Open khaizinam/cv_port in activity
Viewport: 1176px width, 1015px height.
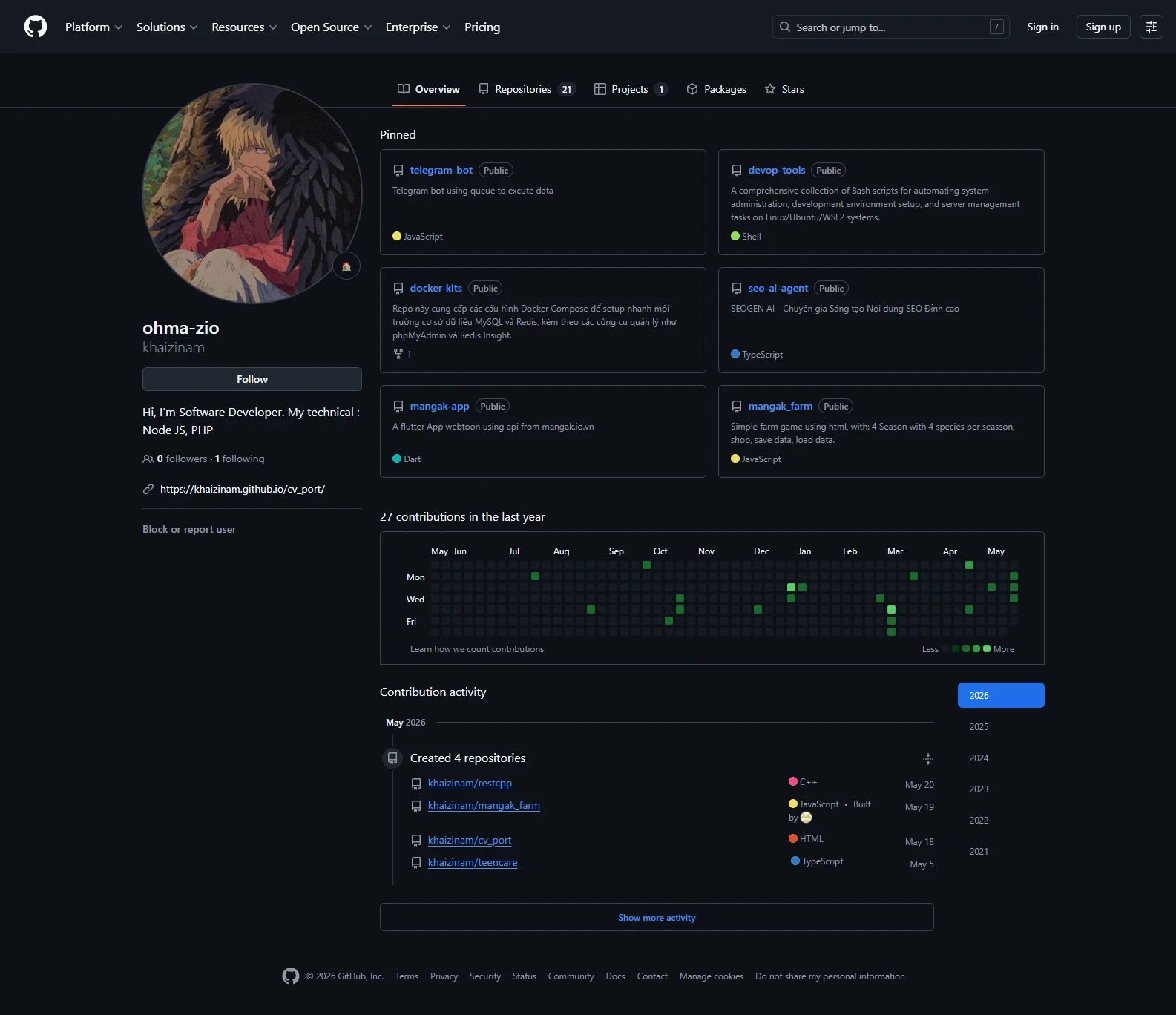click(x=470, y=840)
